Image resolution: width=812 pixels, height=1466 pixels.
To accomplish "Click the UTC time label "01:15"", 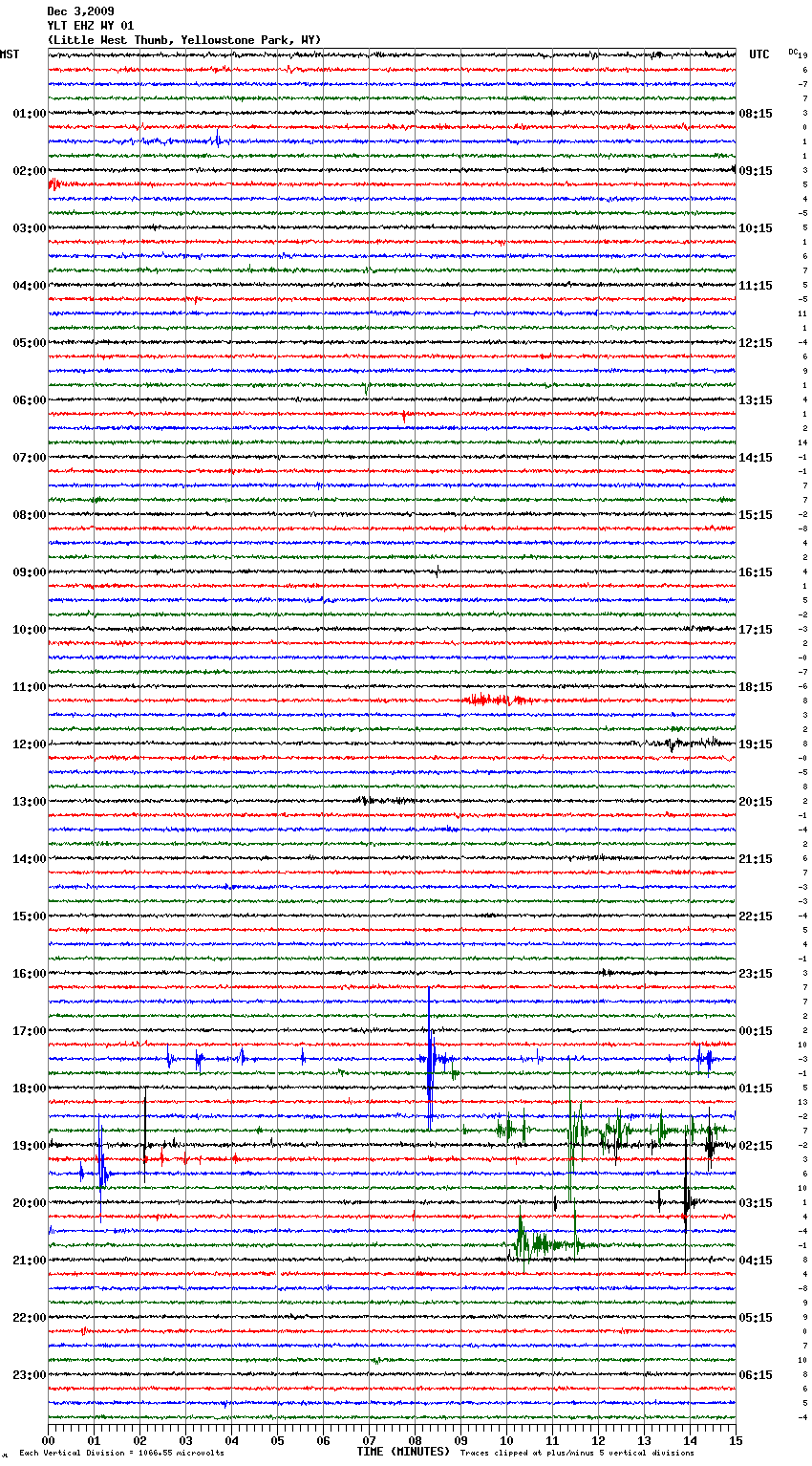I will coord(756,1089).
